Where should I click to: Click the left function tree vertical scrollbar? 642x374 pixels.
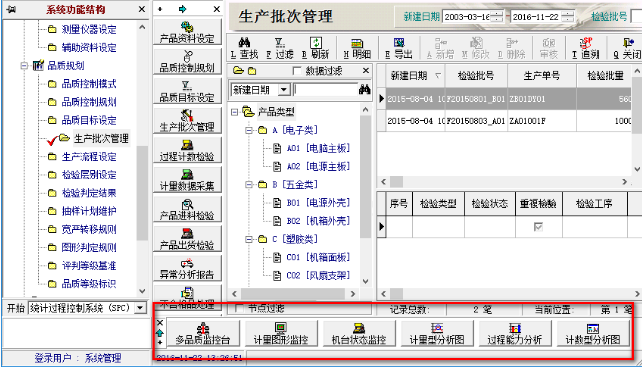[x=142, y=159]
